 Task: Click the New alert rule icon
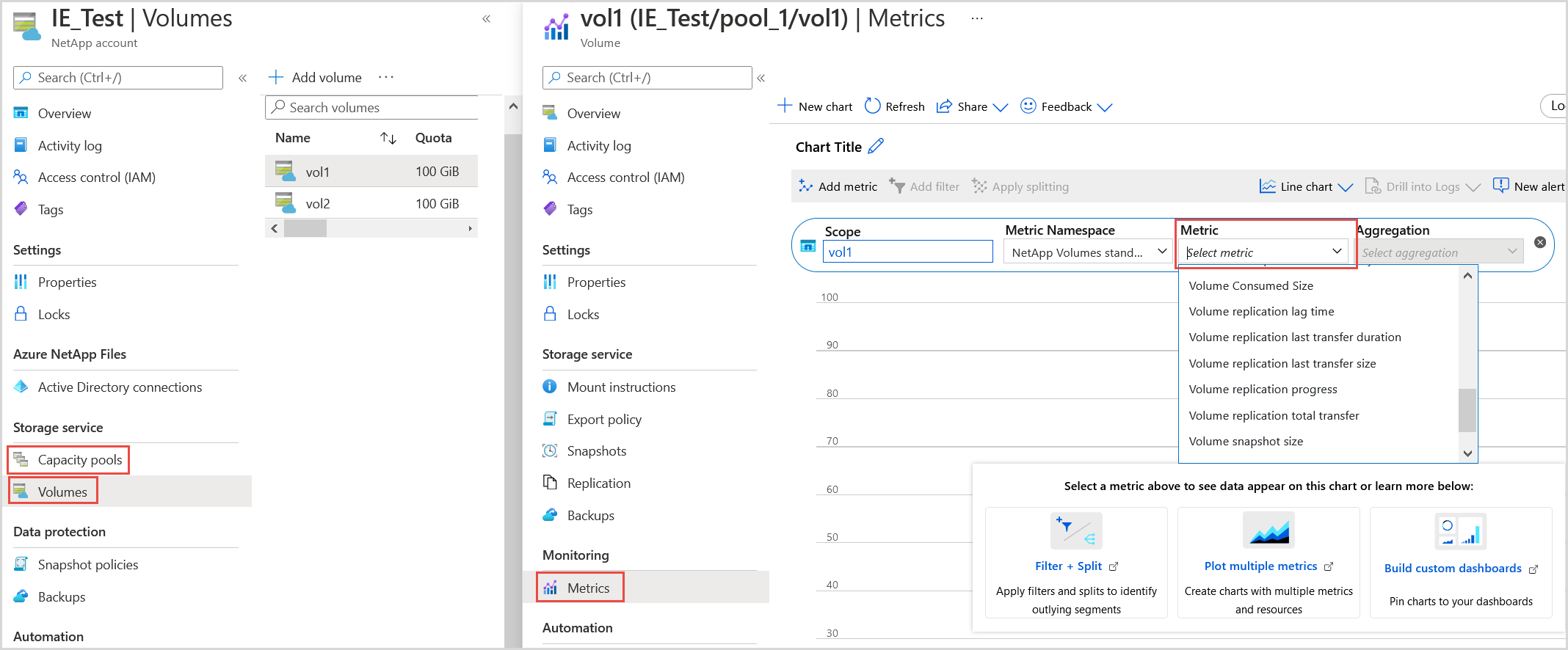1501,186
